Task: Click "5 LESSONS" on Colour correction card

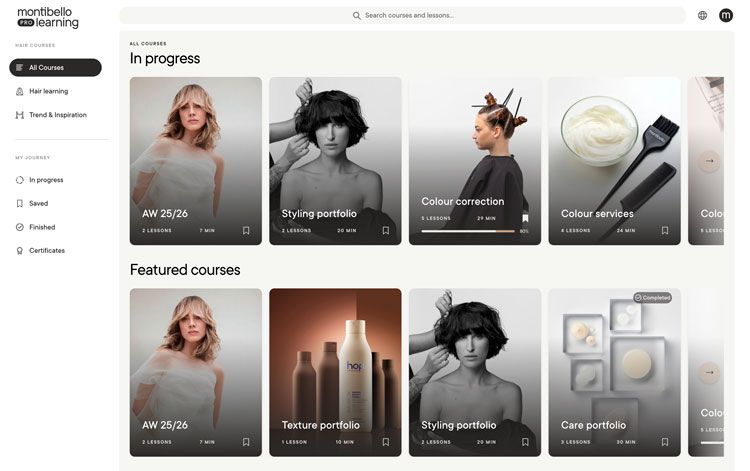Action: [x=436, y=218]
